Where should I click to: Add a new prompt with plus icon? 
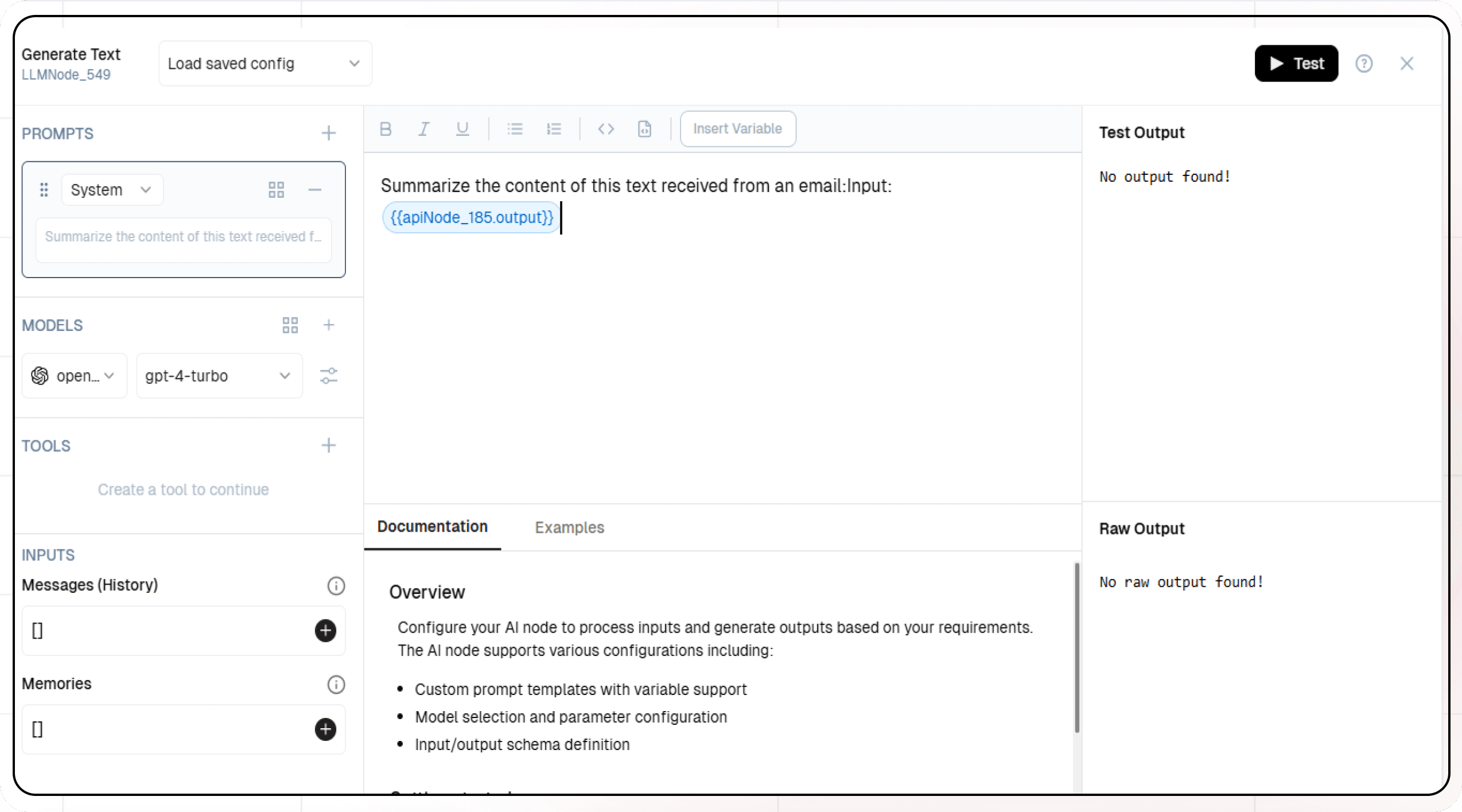pos(329,133)
